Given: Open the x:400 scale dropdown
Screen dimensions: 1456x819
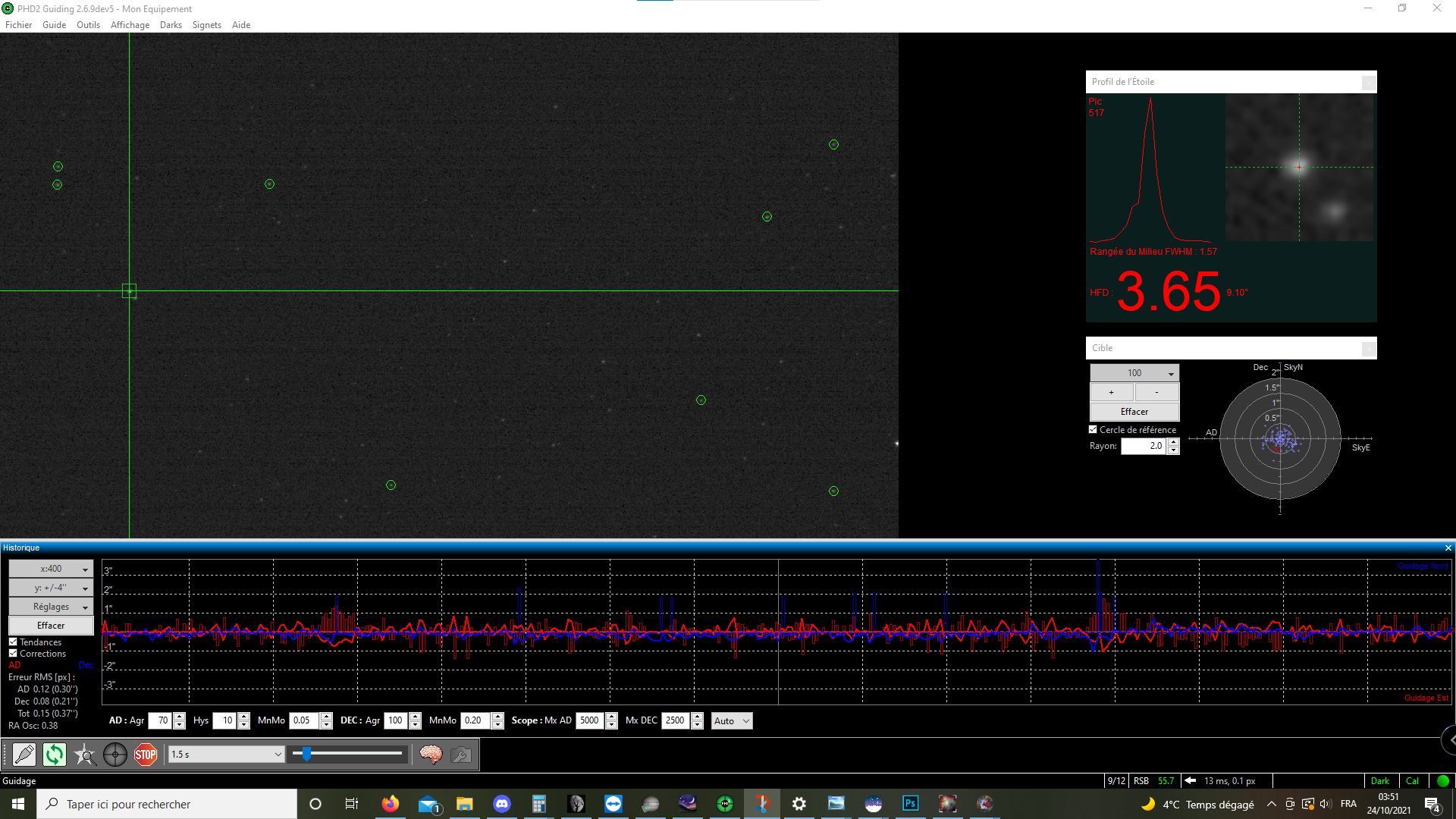Looking at the screenshot, I should point(51,569).
